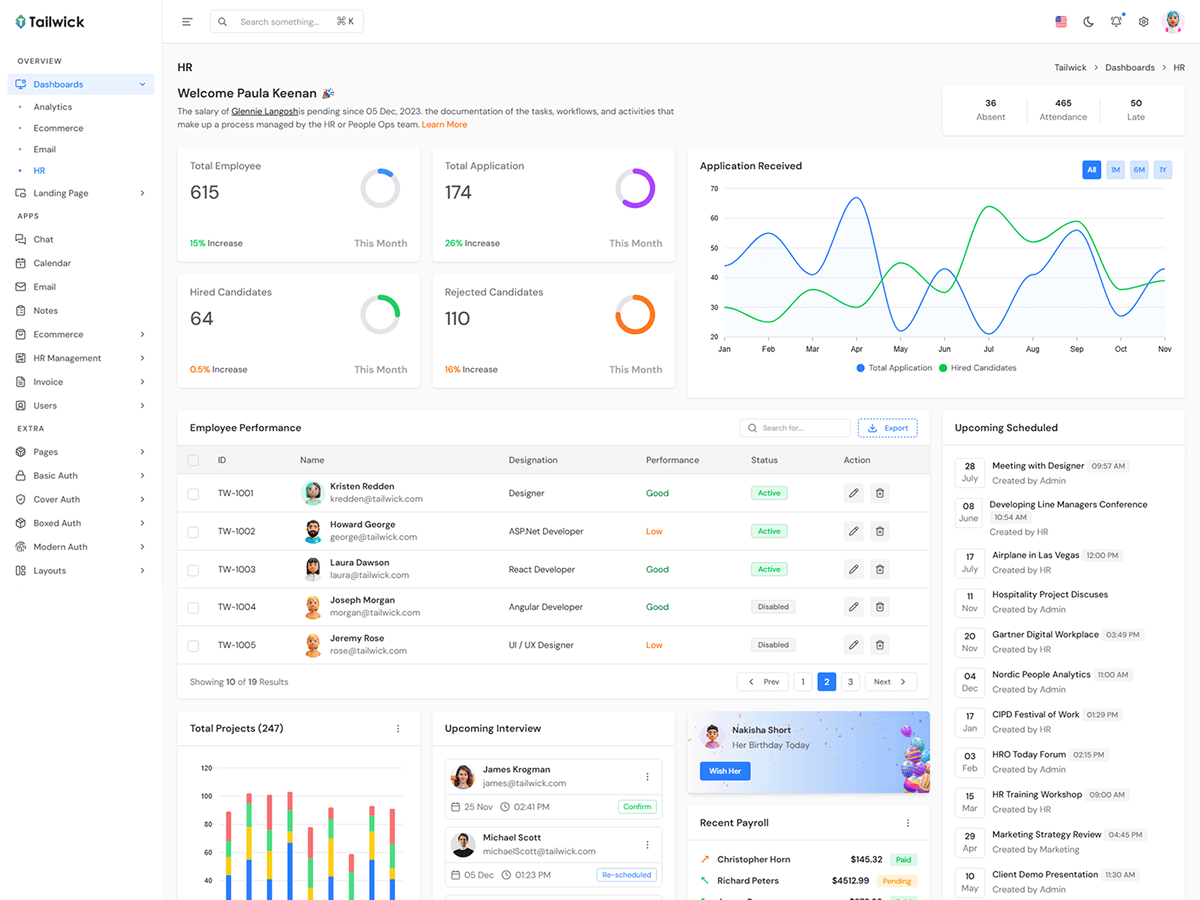Open the Calendar app from the sidebar
Screen dimensions: 1200x900
pos(52,263)
